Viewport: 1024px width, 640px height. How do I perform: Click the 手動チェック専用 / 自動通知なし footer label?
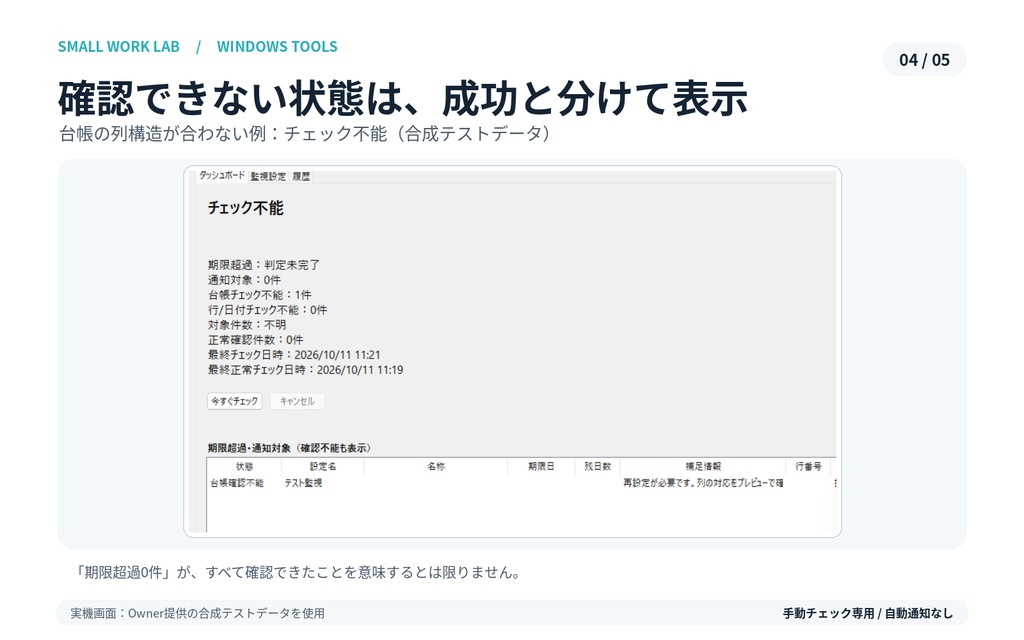click(x=867, y=613)
